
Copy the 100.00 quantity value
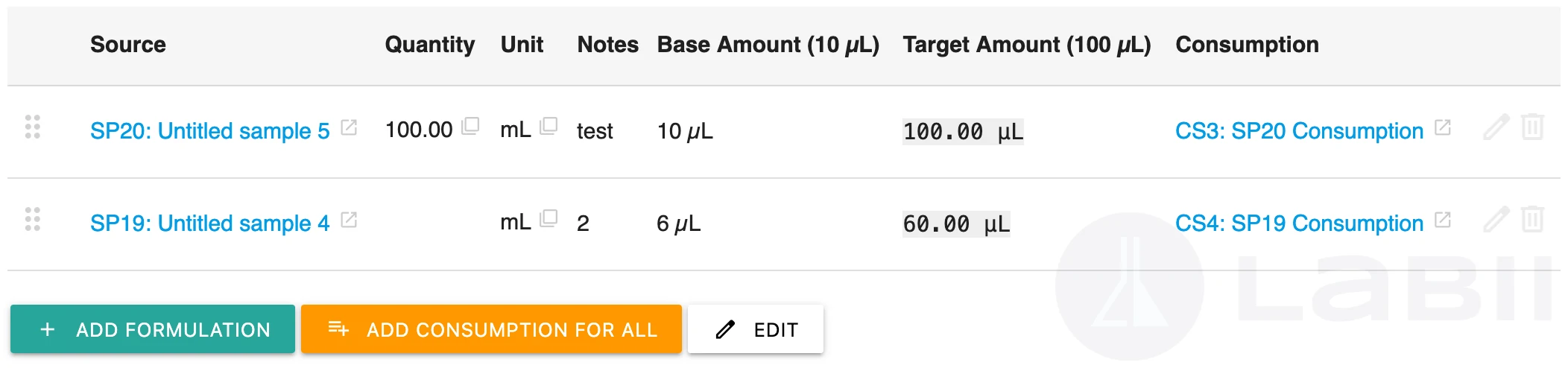(x=470, y=126)
